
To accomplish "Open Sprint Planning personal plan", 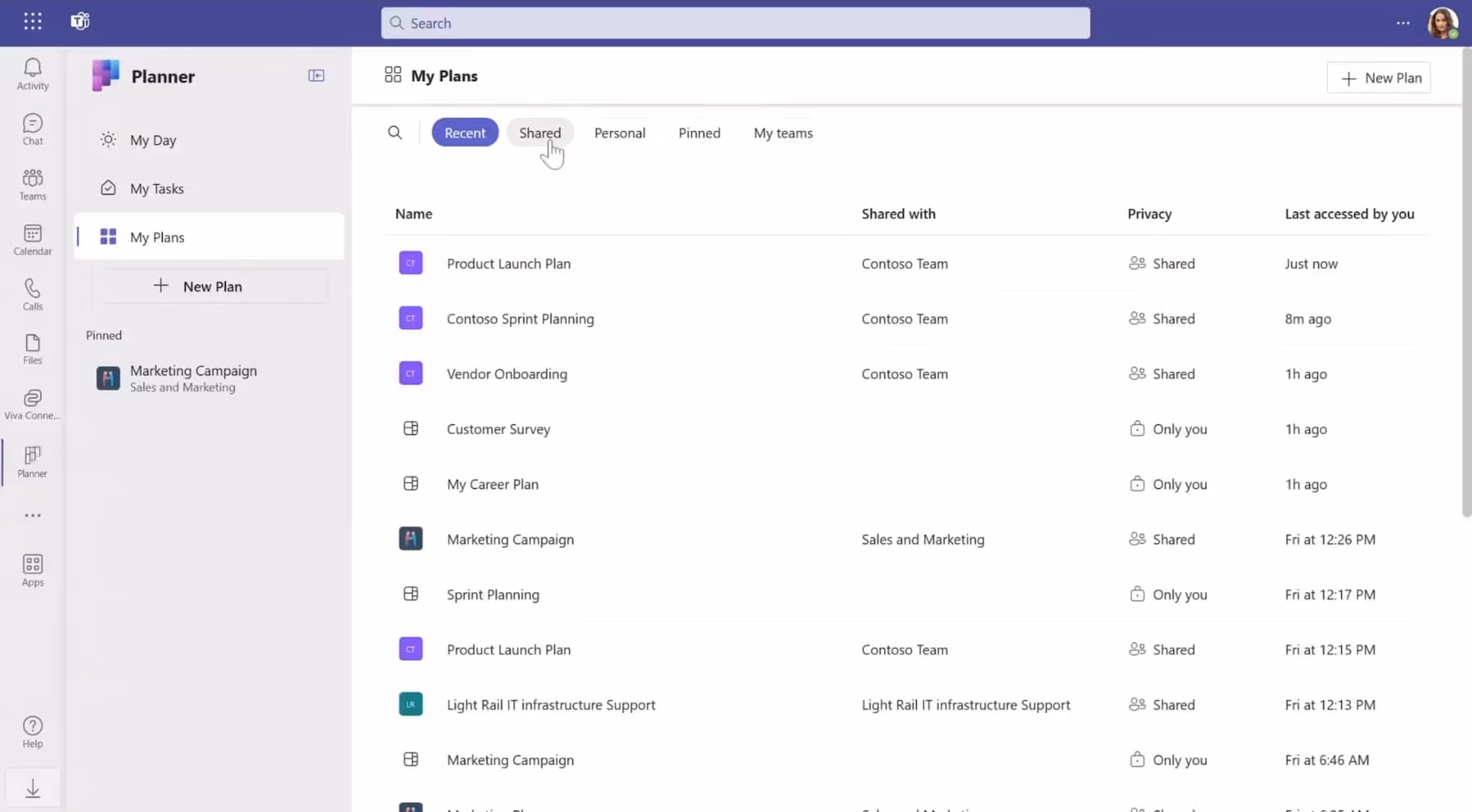I will (493, 594).
